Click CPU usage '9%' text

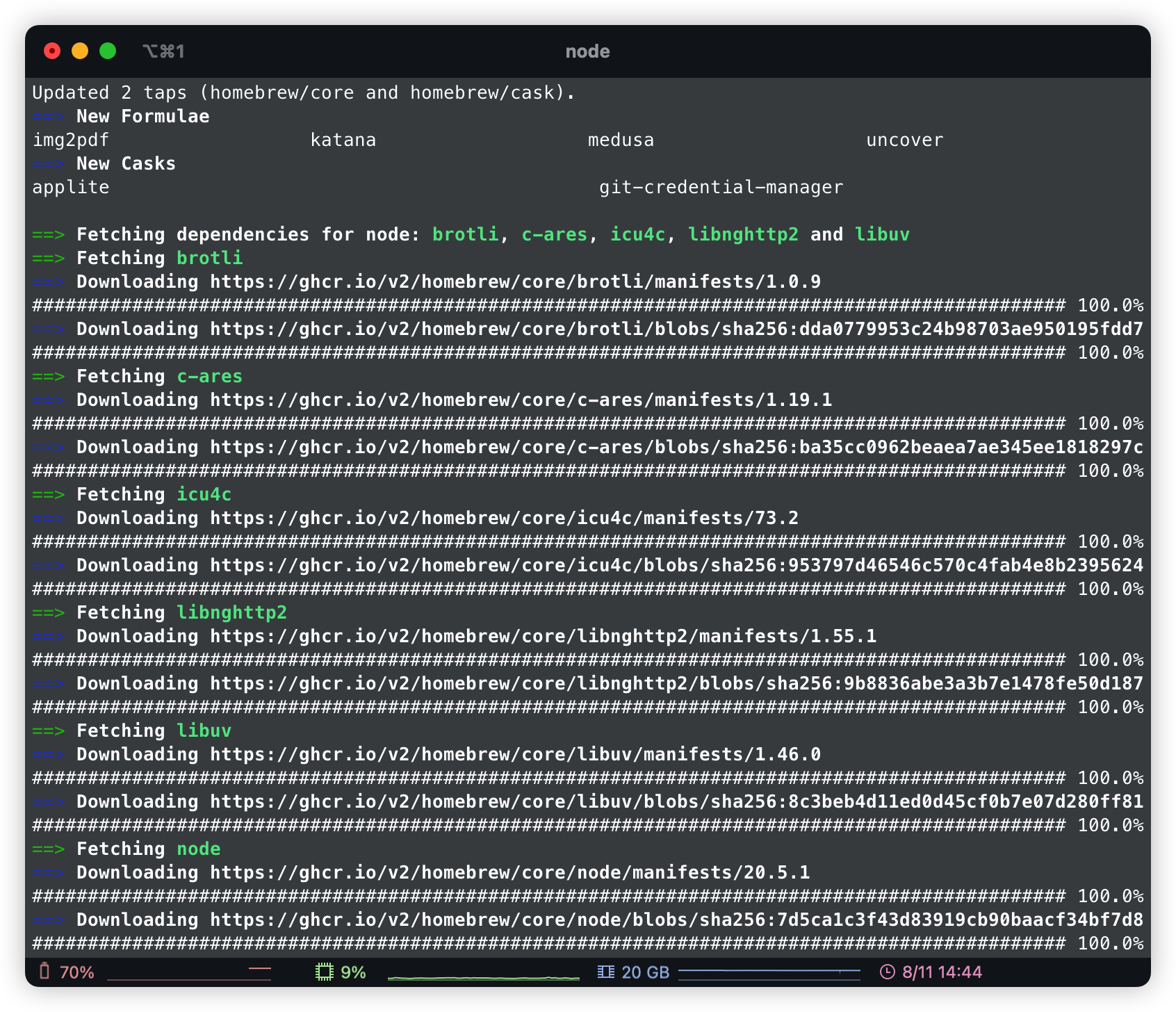354,972
